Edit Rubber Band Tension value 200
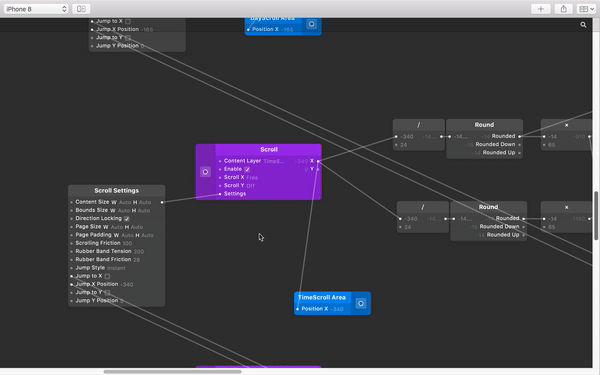Viewport: 600px width, 375px height. point(139,252)
